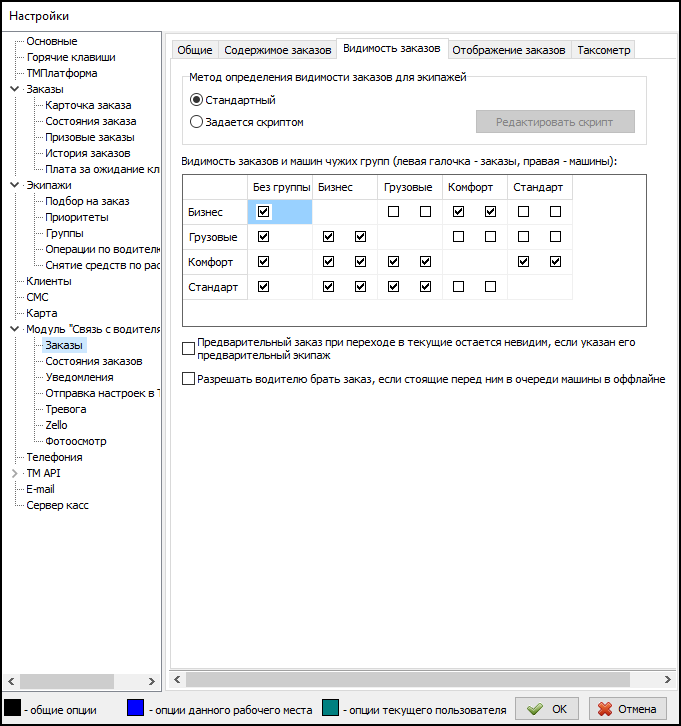Click the black общие опции color swatch
This screenshot has width=681, height=726.
point(13,709)
